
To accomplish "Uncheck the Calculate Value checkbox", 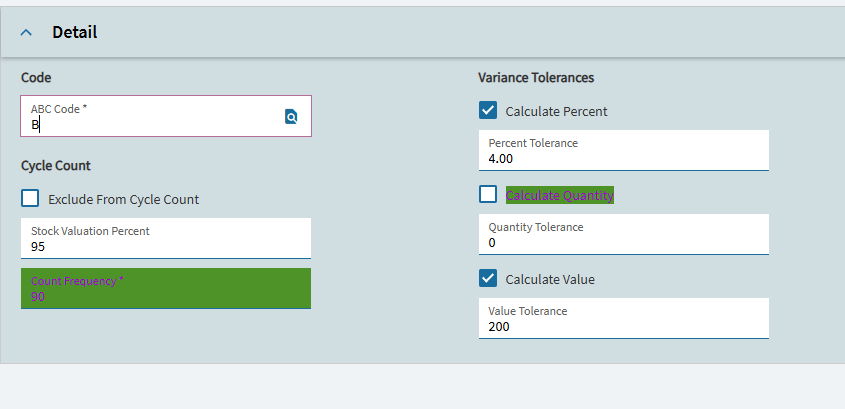I will [x=488, y=278].
